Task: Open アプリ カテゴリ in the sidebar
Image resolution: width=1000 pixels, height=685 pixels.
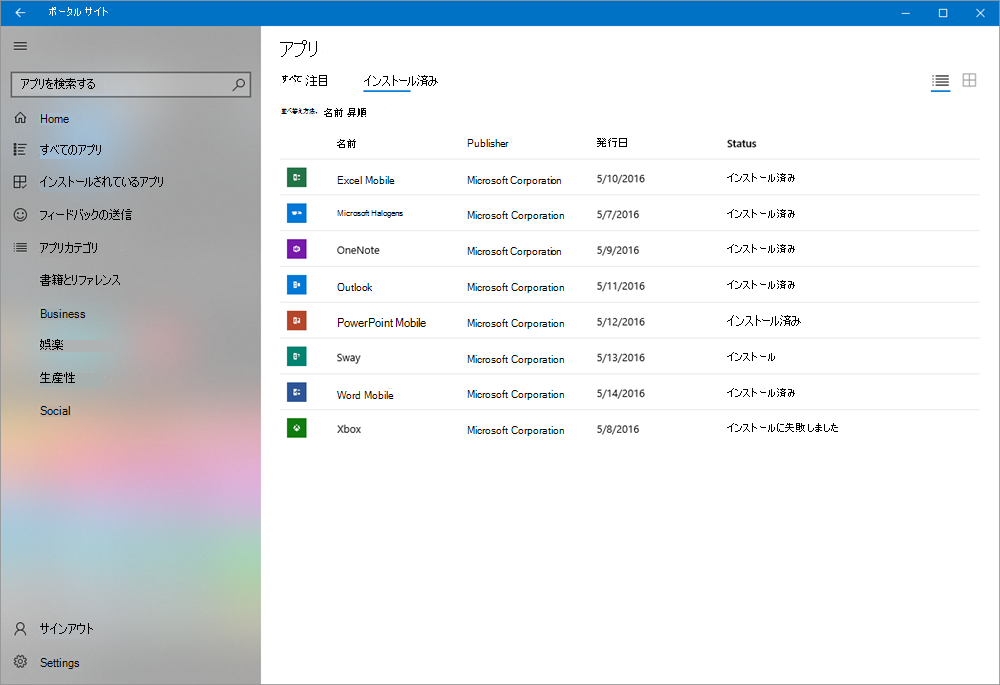Action: (69, 247)
